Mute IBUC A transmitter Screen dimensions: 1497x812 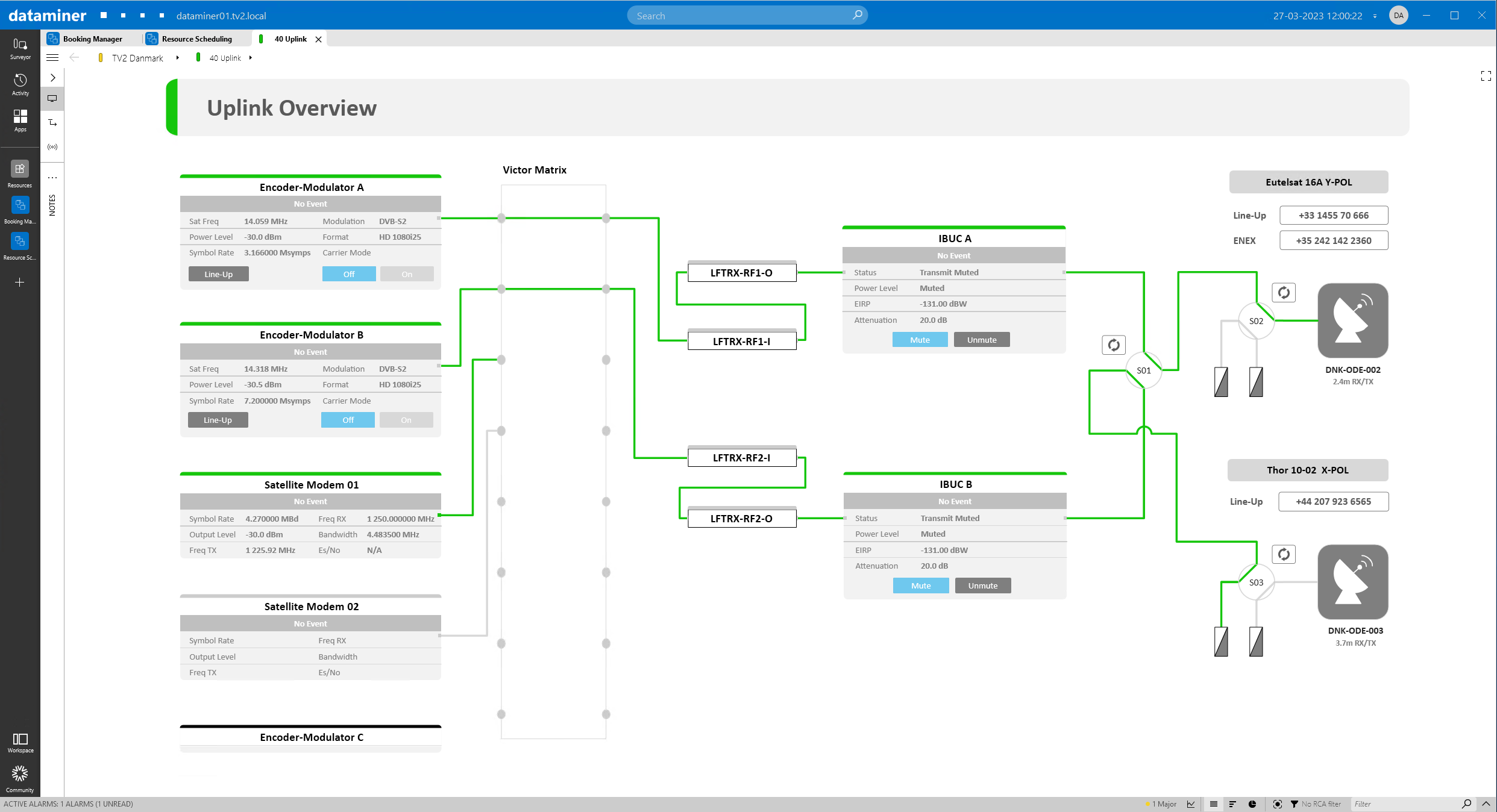pyautogui.click(x=920, y=340)
